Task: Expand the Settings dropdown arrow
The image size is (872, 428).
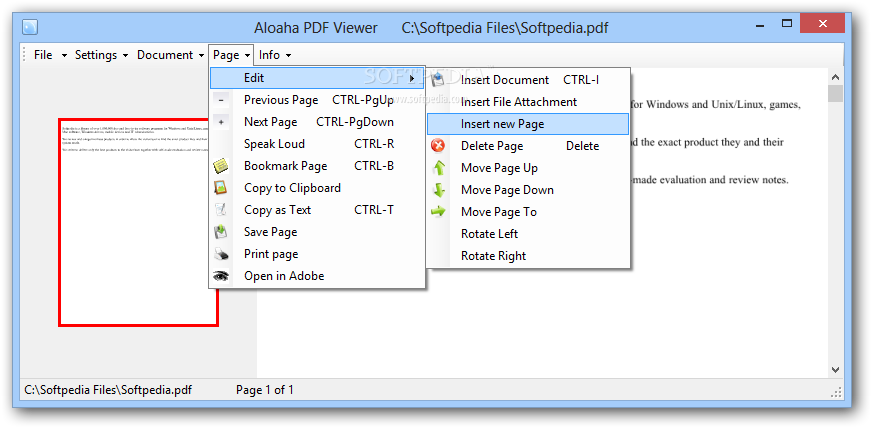Action: tap(126, 56)
